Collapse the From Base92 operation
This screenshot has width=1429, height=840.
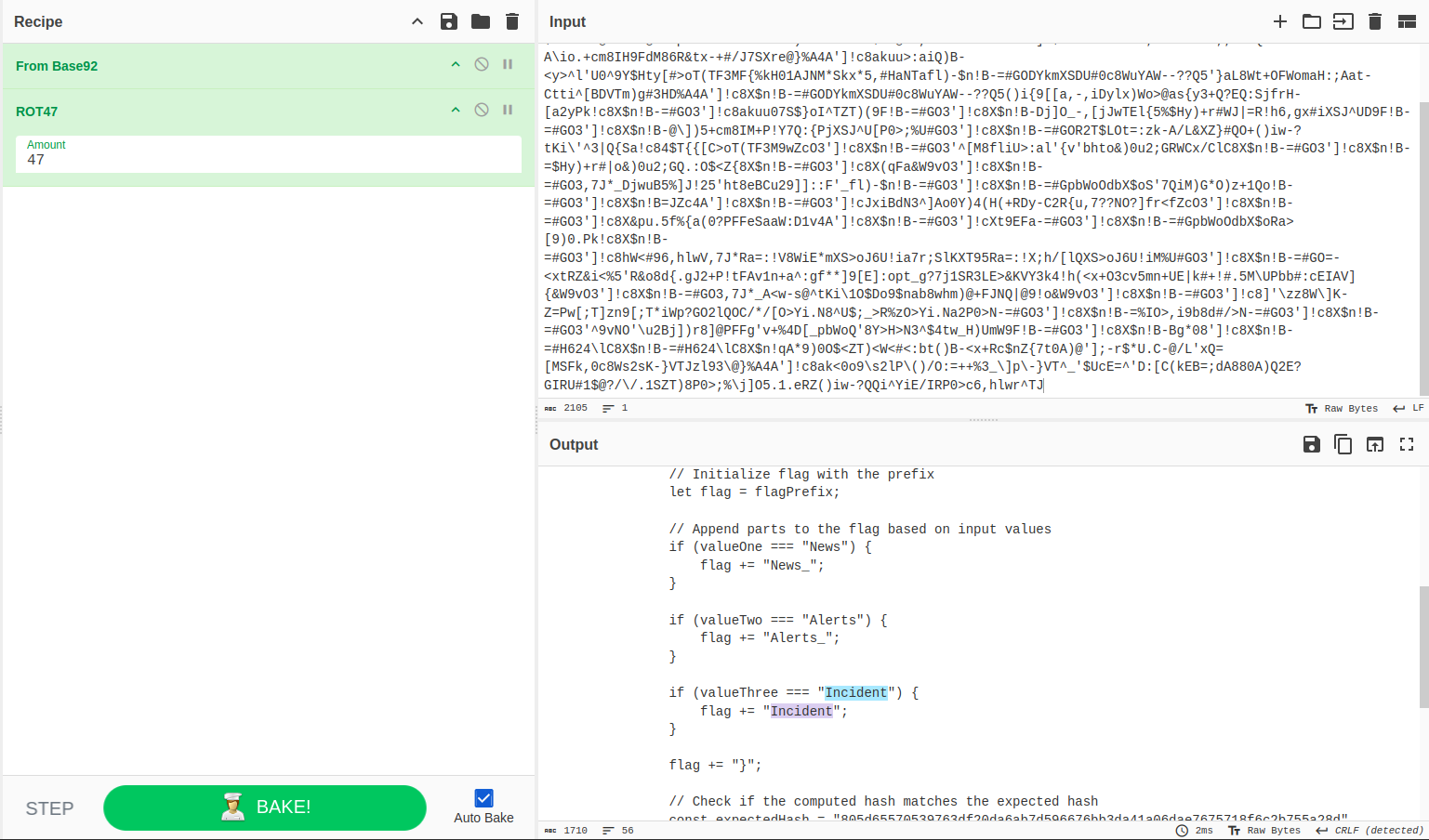tap(456, 64)
